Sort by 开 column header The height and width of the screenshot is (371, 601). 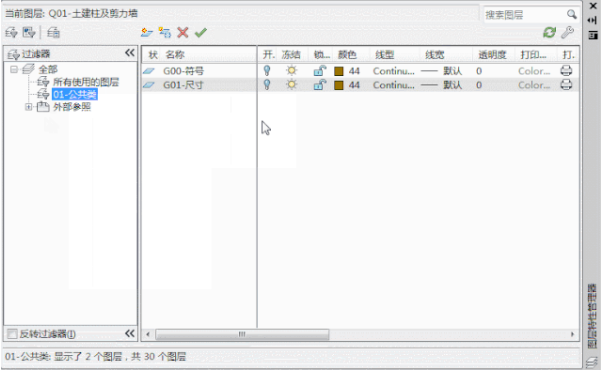[268, 54]
